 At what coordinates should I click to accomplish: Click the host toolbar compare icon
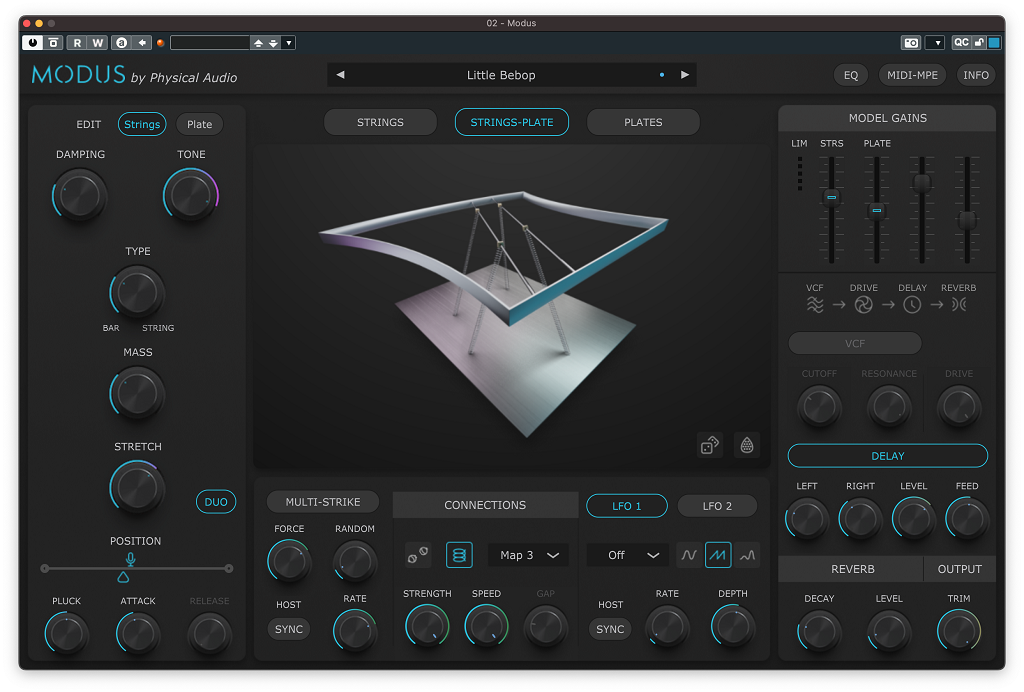pyautogui.click(x=121, y=42)
